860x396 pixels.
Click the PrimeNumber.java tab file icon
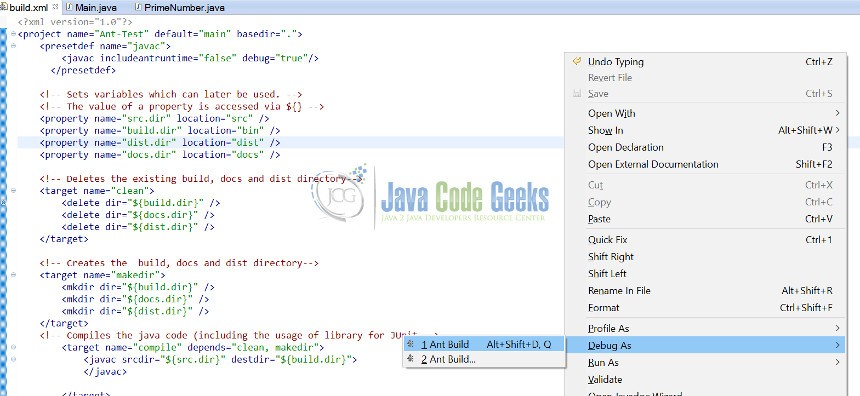pyautogui.click(x=138, y=8)
